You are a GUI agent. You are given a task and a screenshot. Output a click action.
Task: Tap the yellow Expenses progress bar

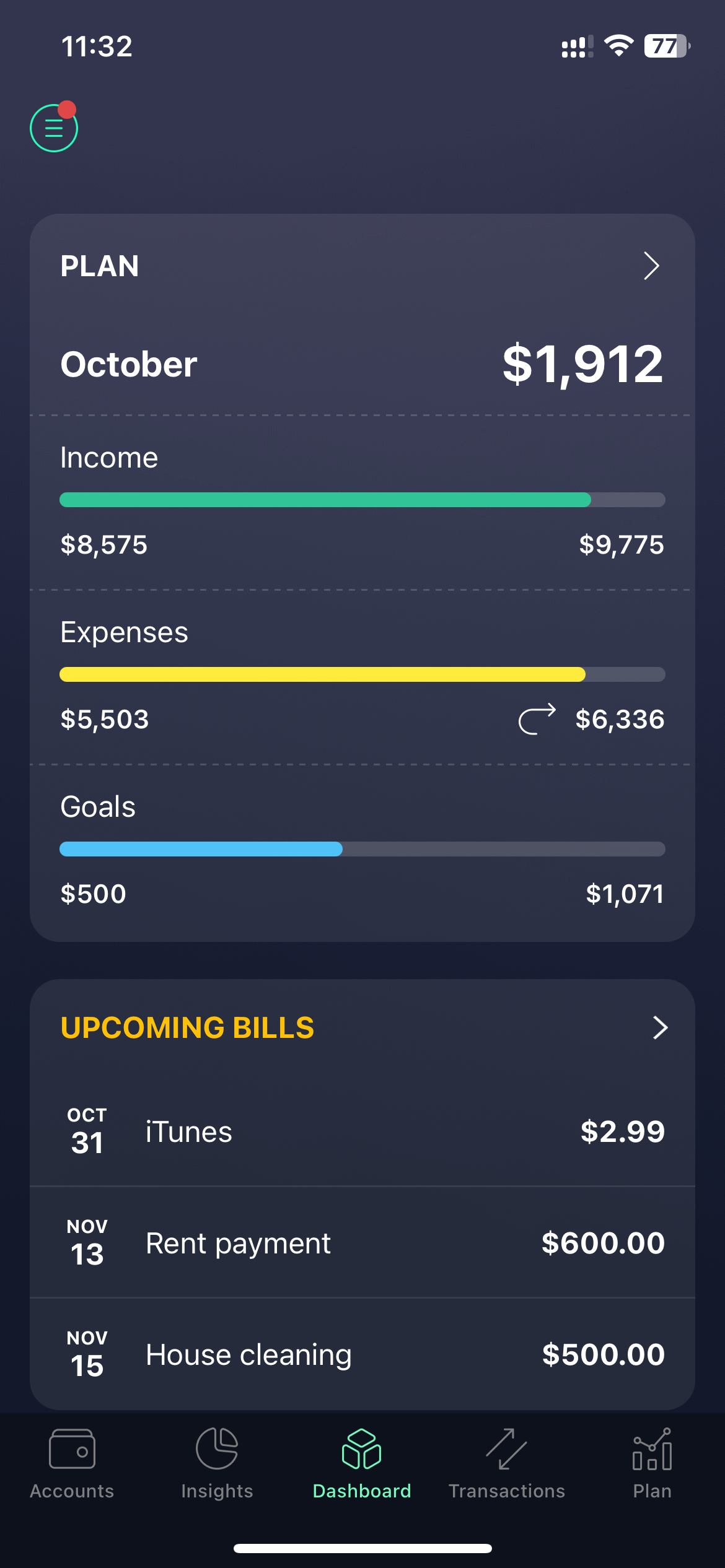point(362,674)
